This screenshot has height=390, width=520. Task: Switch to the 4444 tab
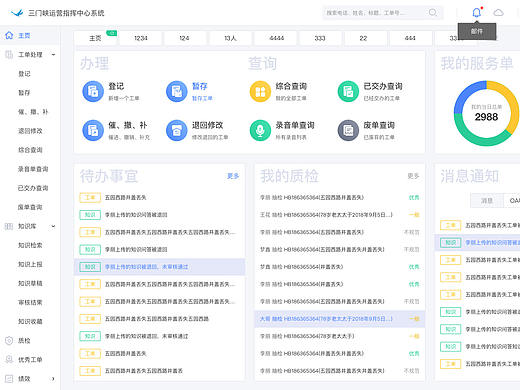[x=276, y=38]
